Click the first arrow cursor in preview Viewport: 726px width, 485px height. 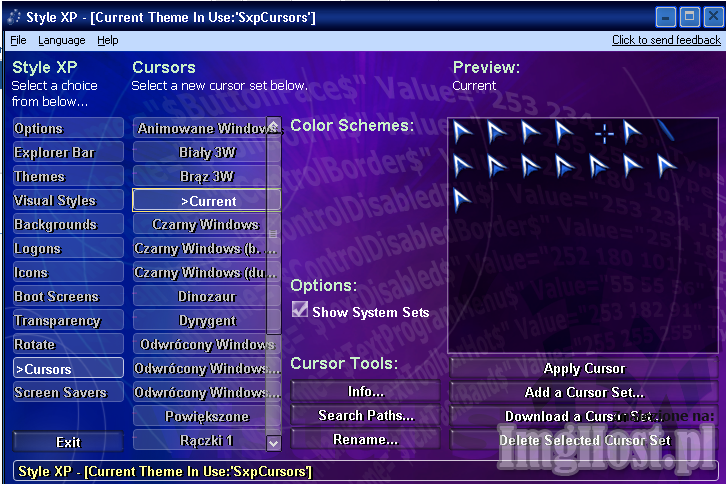click(462, 132)
